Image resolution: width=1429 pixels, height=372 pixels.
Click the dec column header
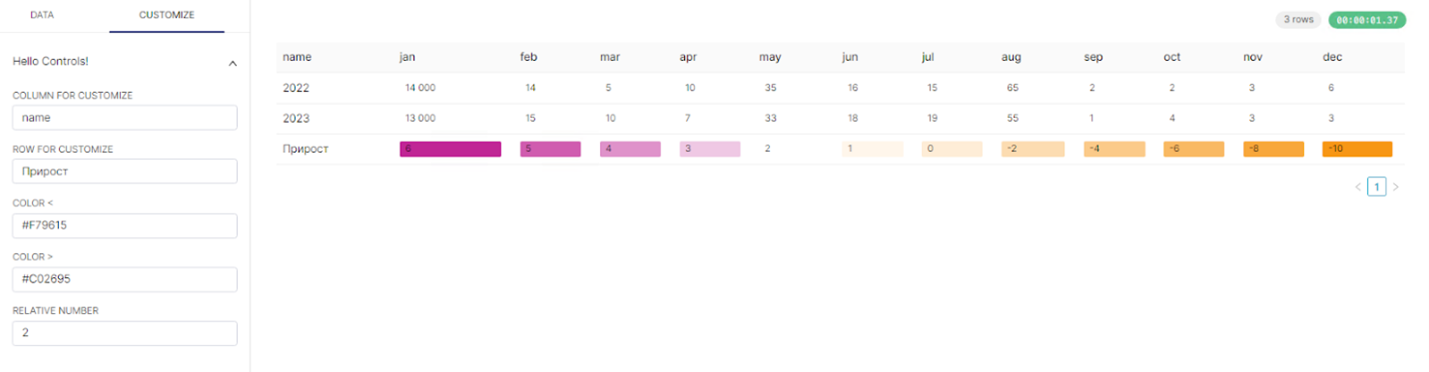pos(1332,57)
